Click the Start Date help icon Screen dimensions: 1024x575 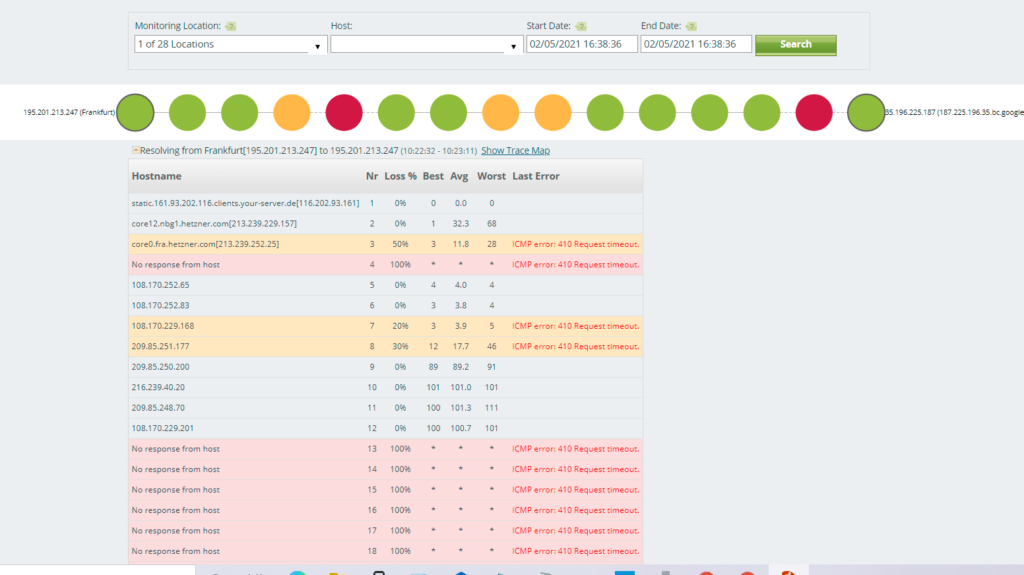(x=581, y=26)
